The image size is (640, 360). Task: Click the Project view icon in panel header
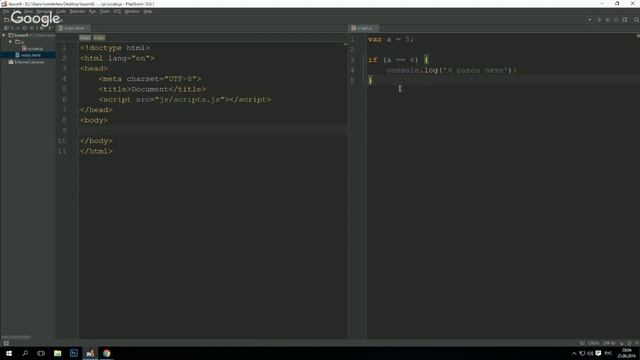point(6,28)
